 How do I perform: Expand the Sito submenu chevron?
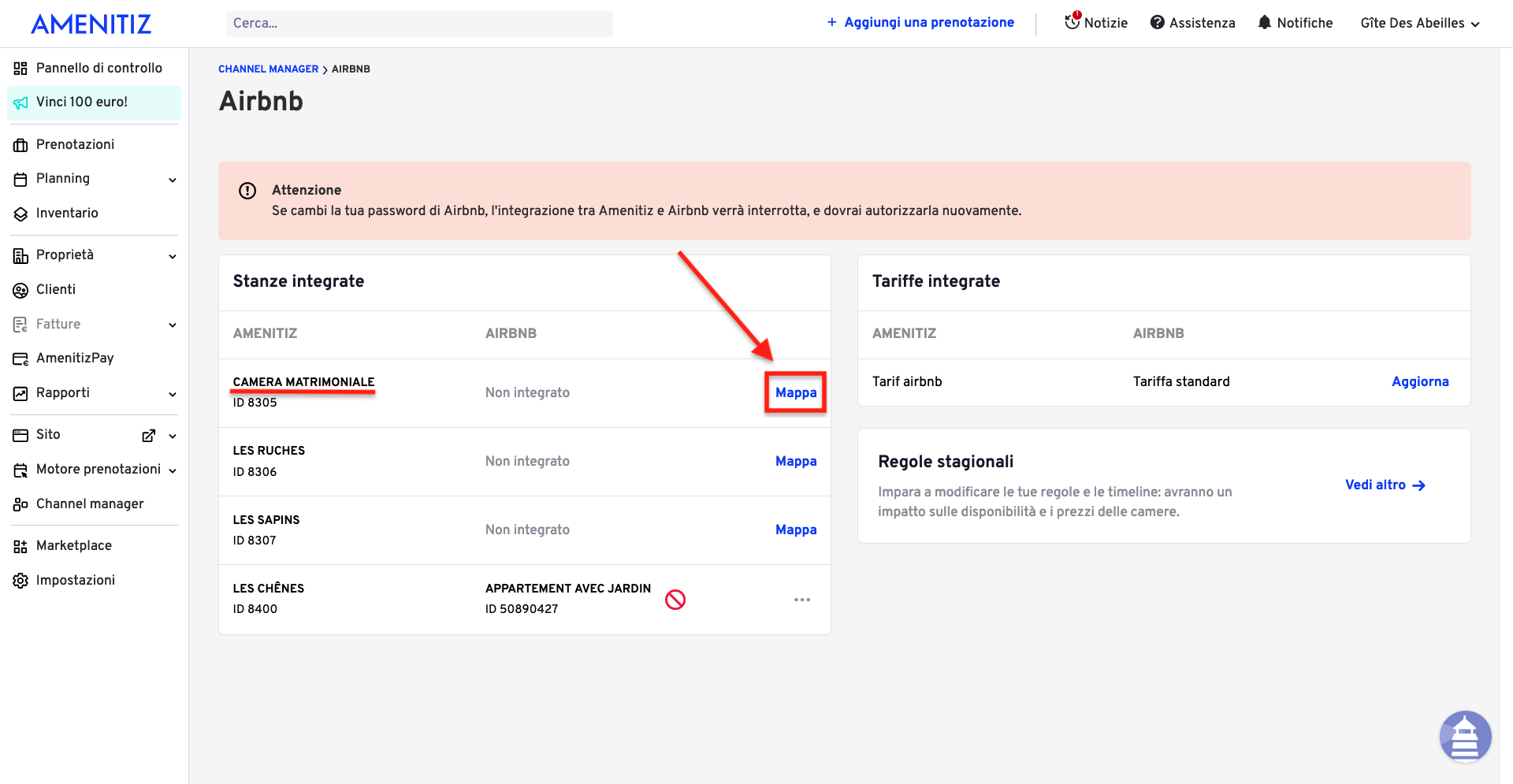pos(173,436)
